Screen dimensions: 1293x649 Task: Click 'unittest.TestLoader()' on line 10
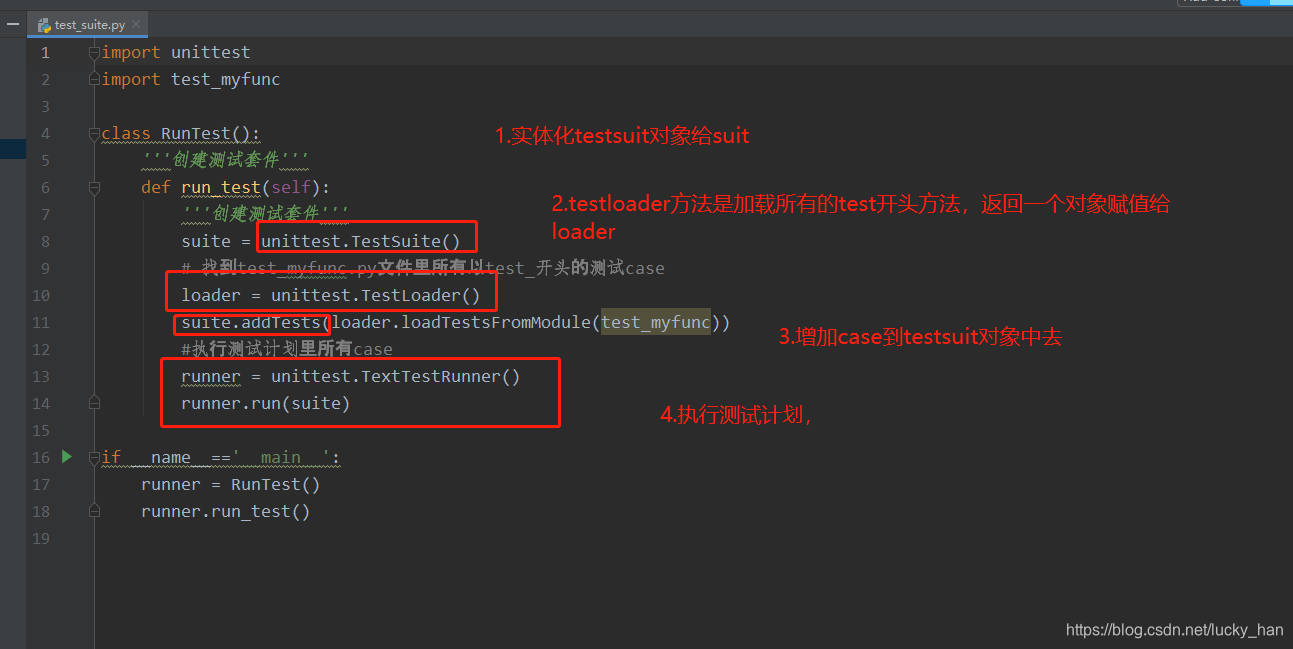coord(376,295)
